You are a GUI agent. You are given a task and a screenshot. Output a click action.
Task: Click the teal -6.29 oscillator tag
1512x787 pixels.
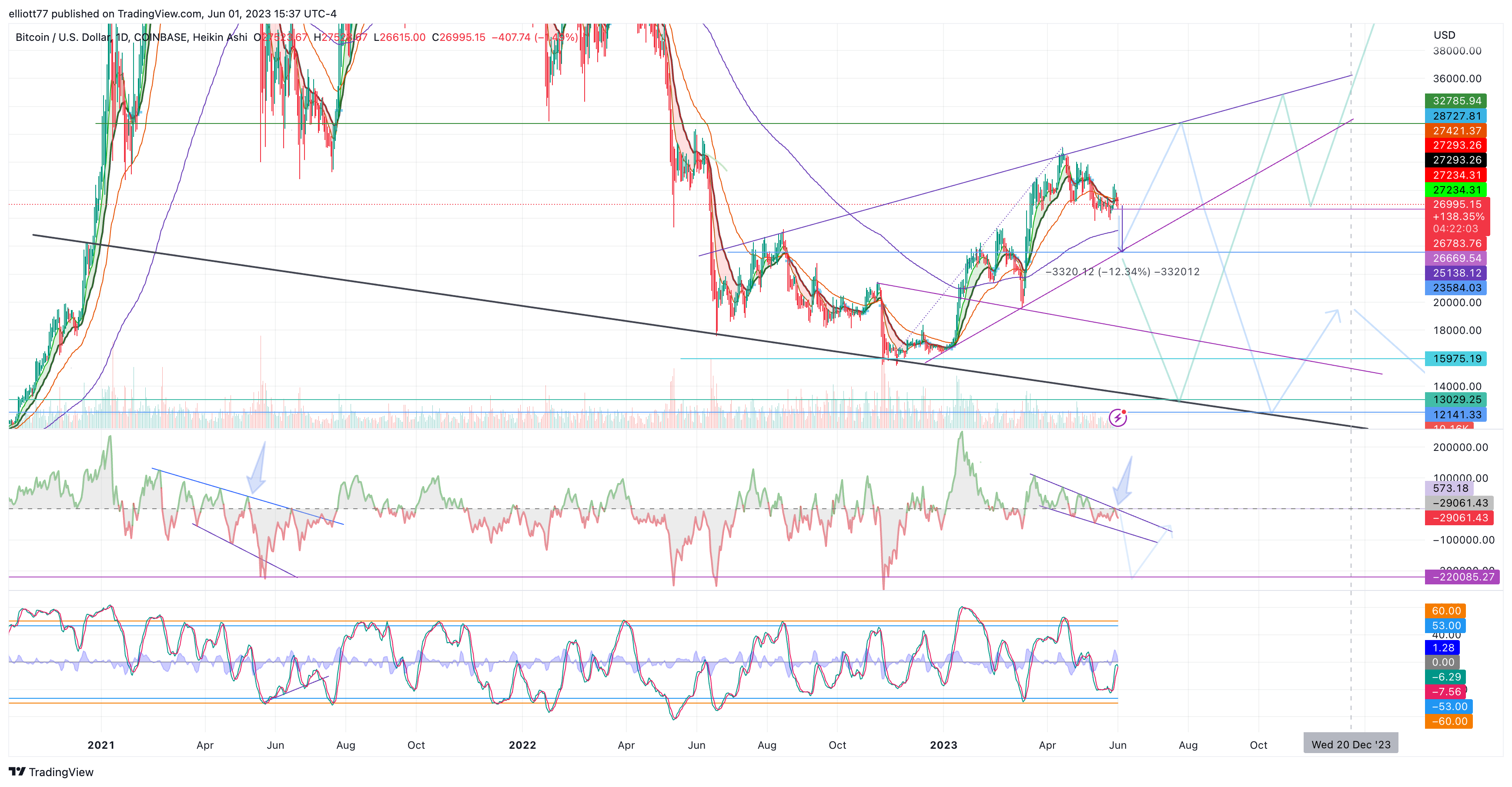click(1446, 677)
